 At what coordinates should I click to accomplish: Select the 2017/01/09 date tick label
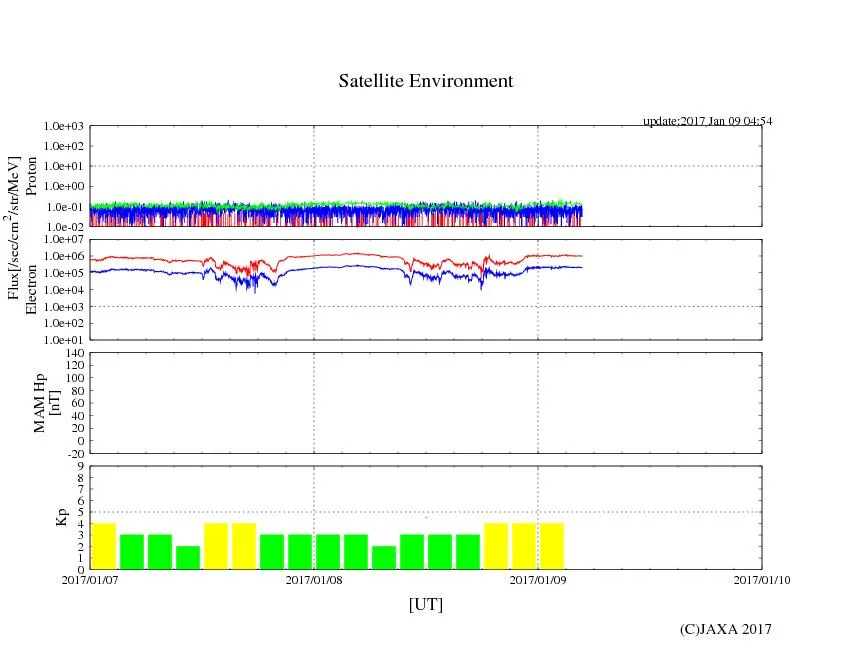tap(538, 579)
